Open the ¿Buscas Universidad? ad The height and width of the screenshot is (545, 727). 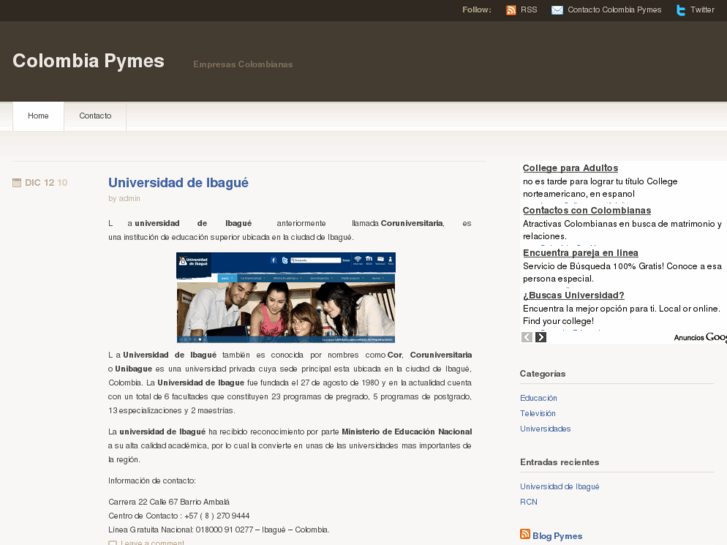click(574, 295)
